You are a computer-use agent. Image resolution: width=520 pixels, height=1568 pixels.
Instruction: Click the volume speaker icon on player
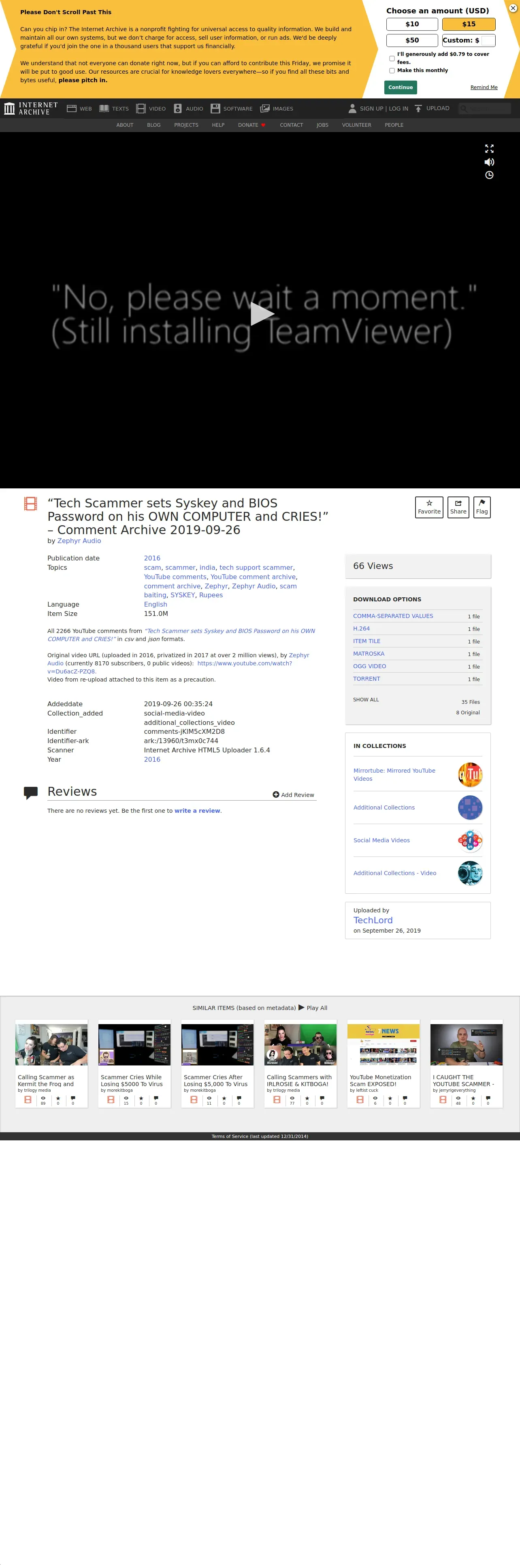tap(489, 162)
